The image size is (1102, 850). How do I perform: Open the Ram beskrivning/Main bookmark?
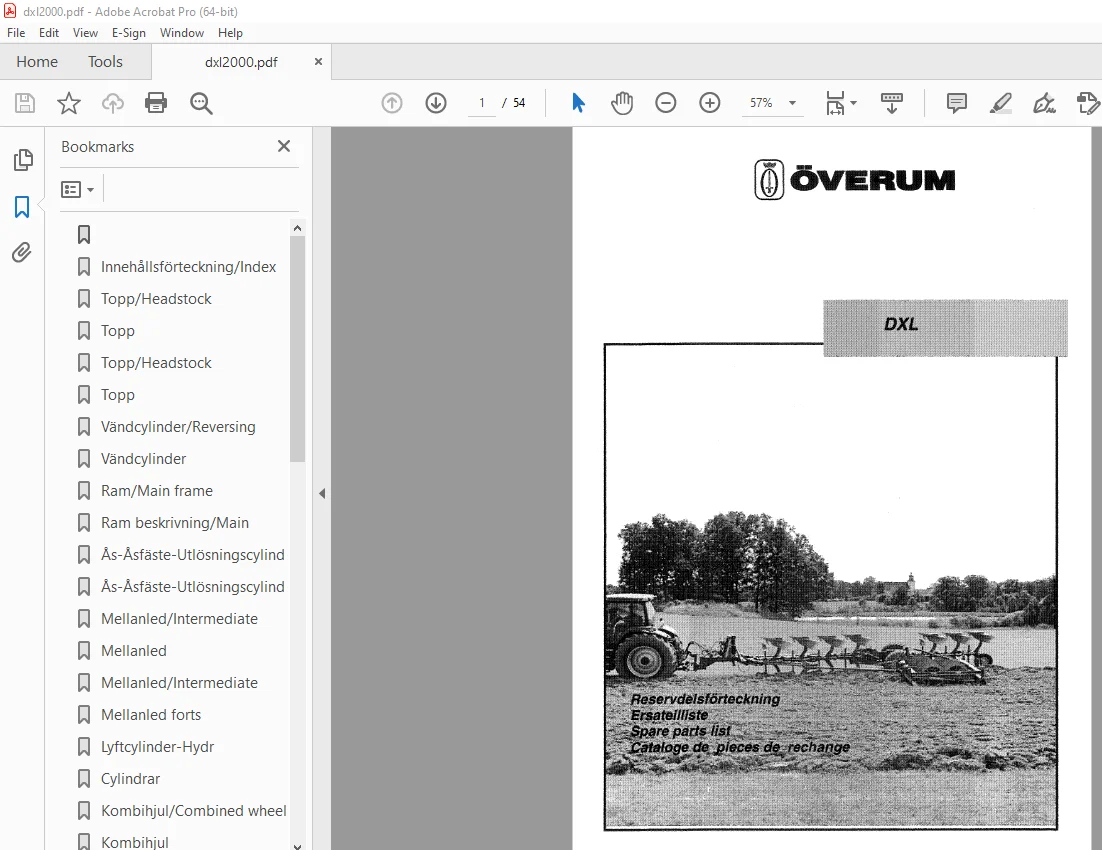click(x=175, y=522)
